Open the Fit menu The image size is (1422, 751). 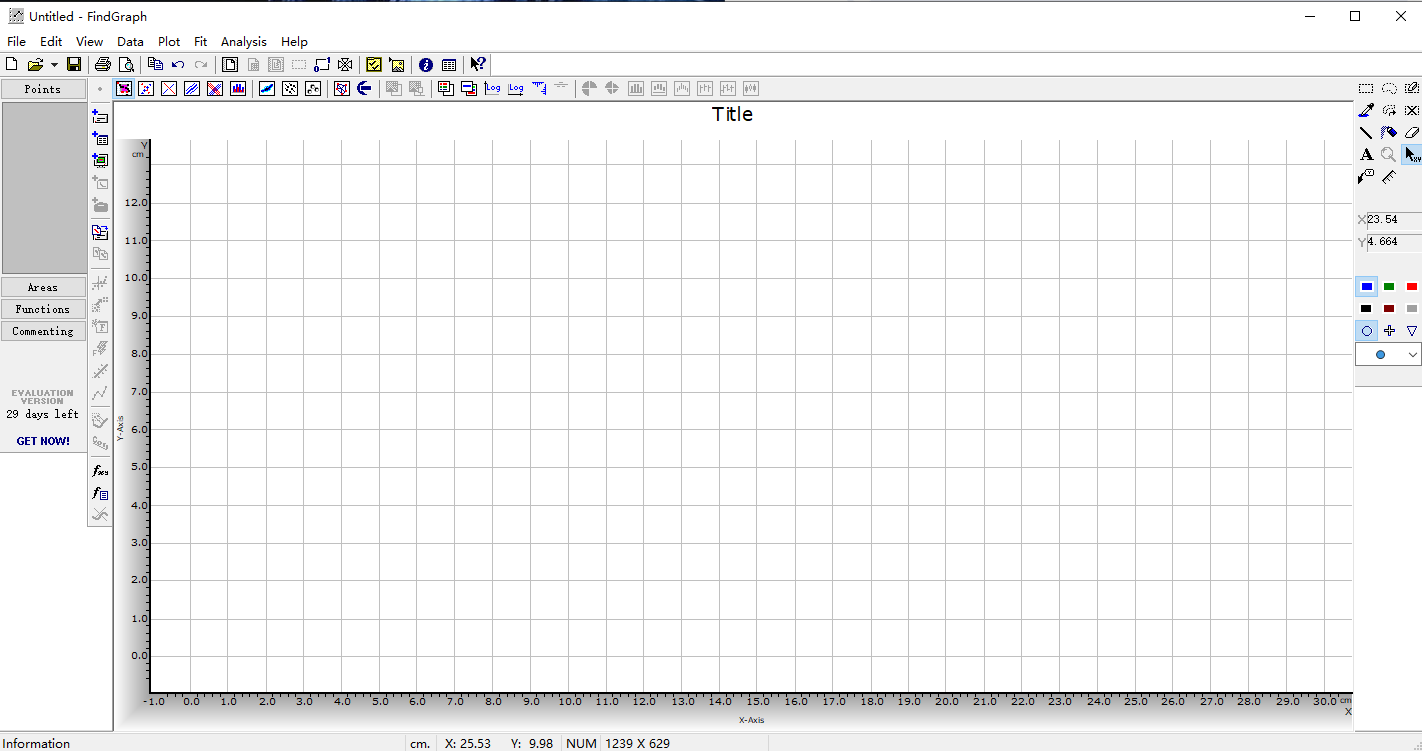click(201, 41)
